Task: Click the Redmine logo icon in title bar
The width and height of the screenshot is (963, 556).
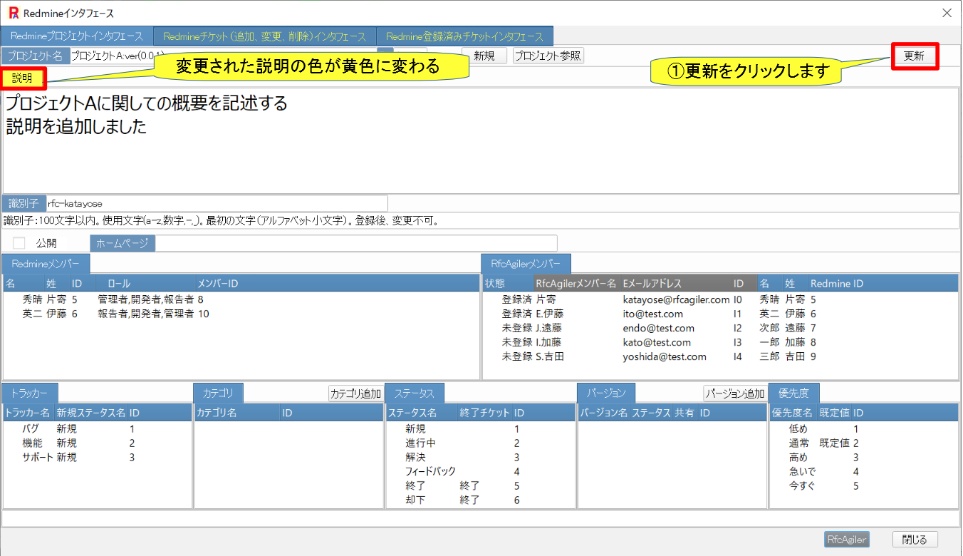Action: 14,13
